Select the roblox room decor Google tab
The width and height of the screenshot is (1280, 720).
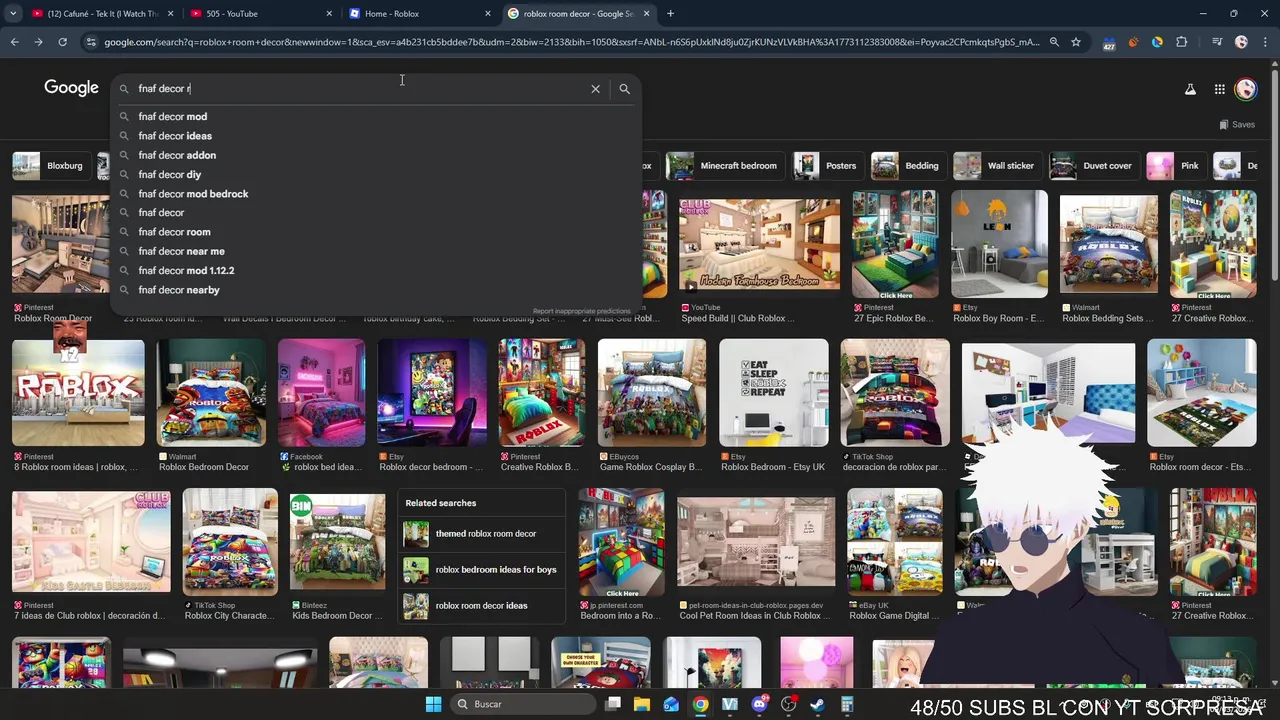[x=578, y=14]
